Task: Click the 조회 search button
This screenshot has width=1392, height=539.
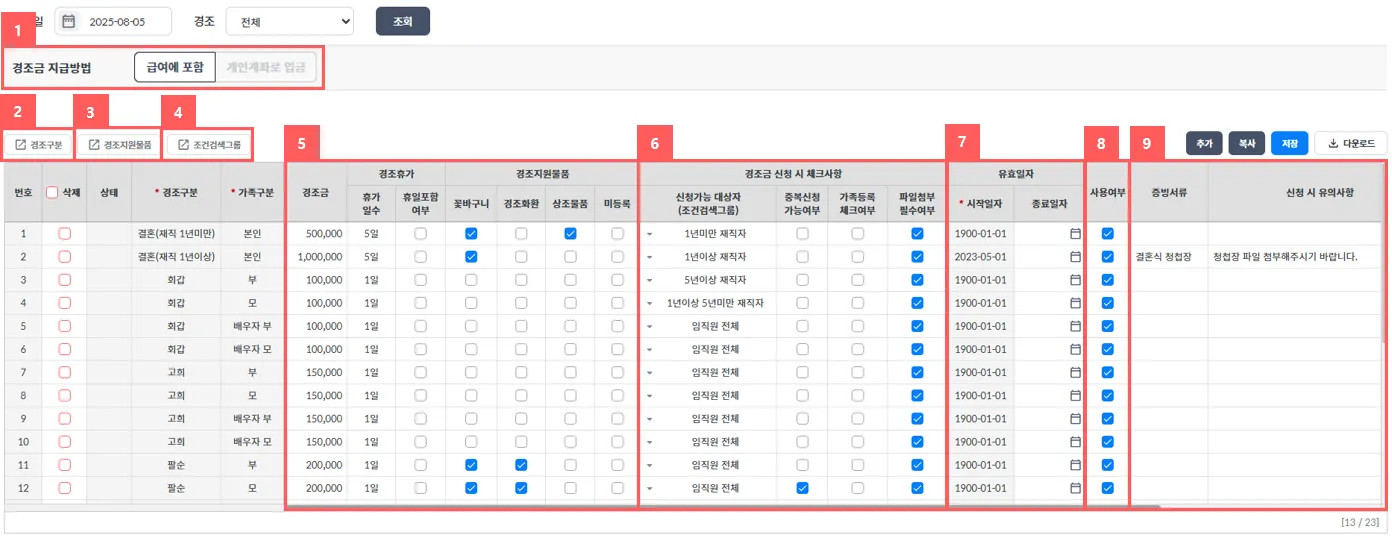Action: pyautogui.click(x=403, y=21)
